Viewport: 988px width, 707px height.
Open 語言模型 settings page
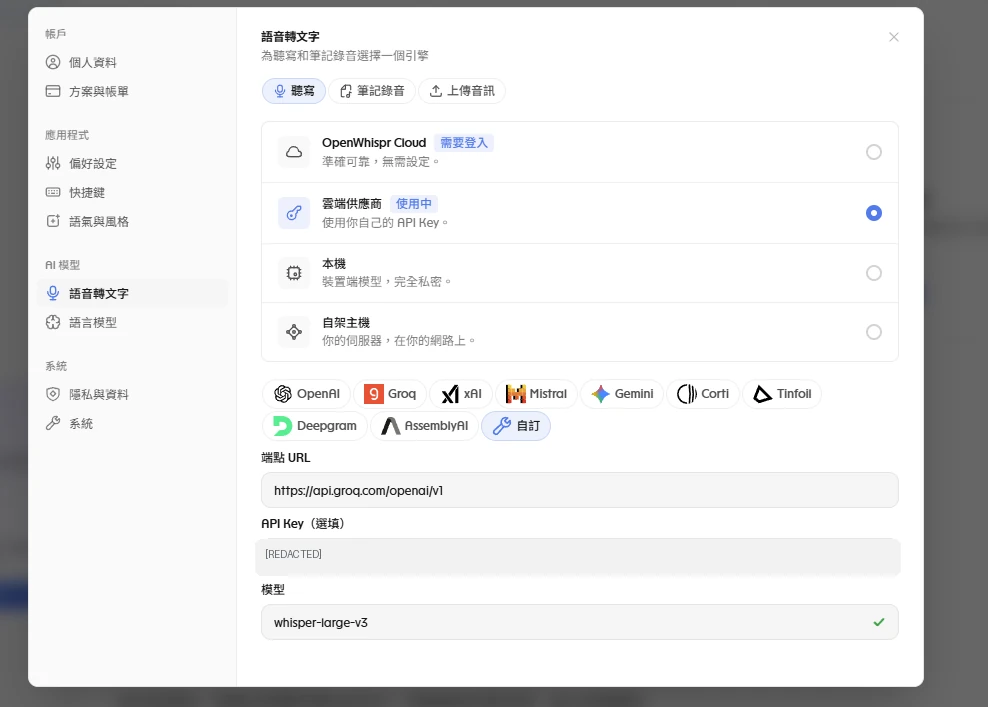tap(132, 323)
